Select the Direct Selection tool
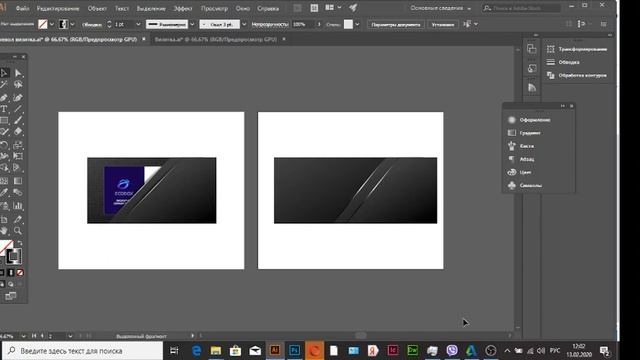 point(18,73)
